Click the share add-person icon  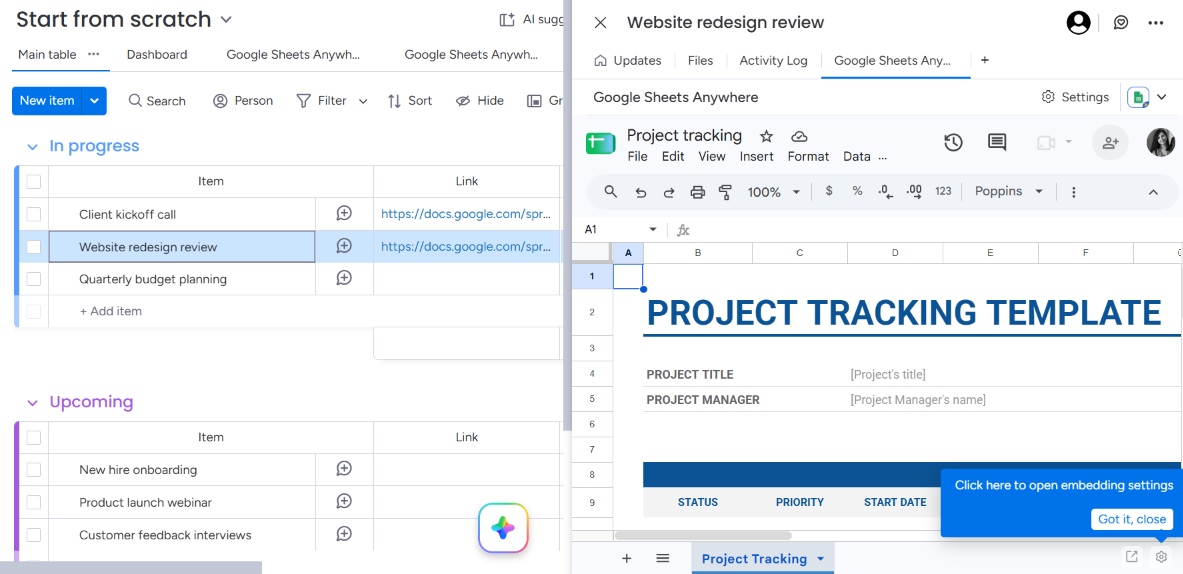pos(1110,142)
